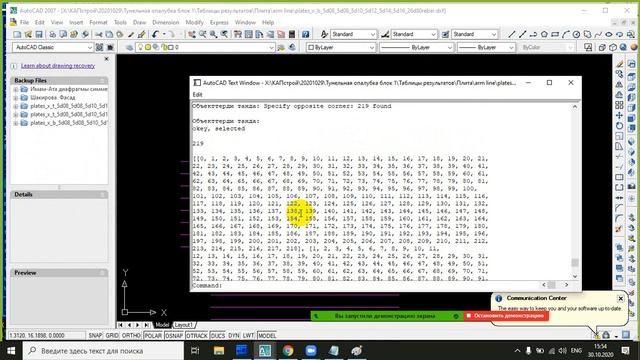Screen dimensions: 640x360
Task: Click the Undo arrow icon
Action: pos(155,35)
